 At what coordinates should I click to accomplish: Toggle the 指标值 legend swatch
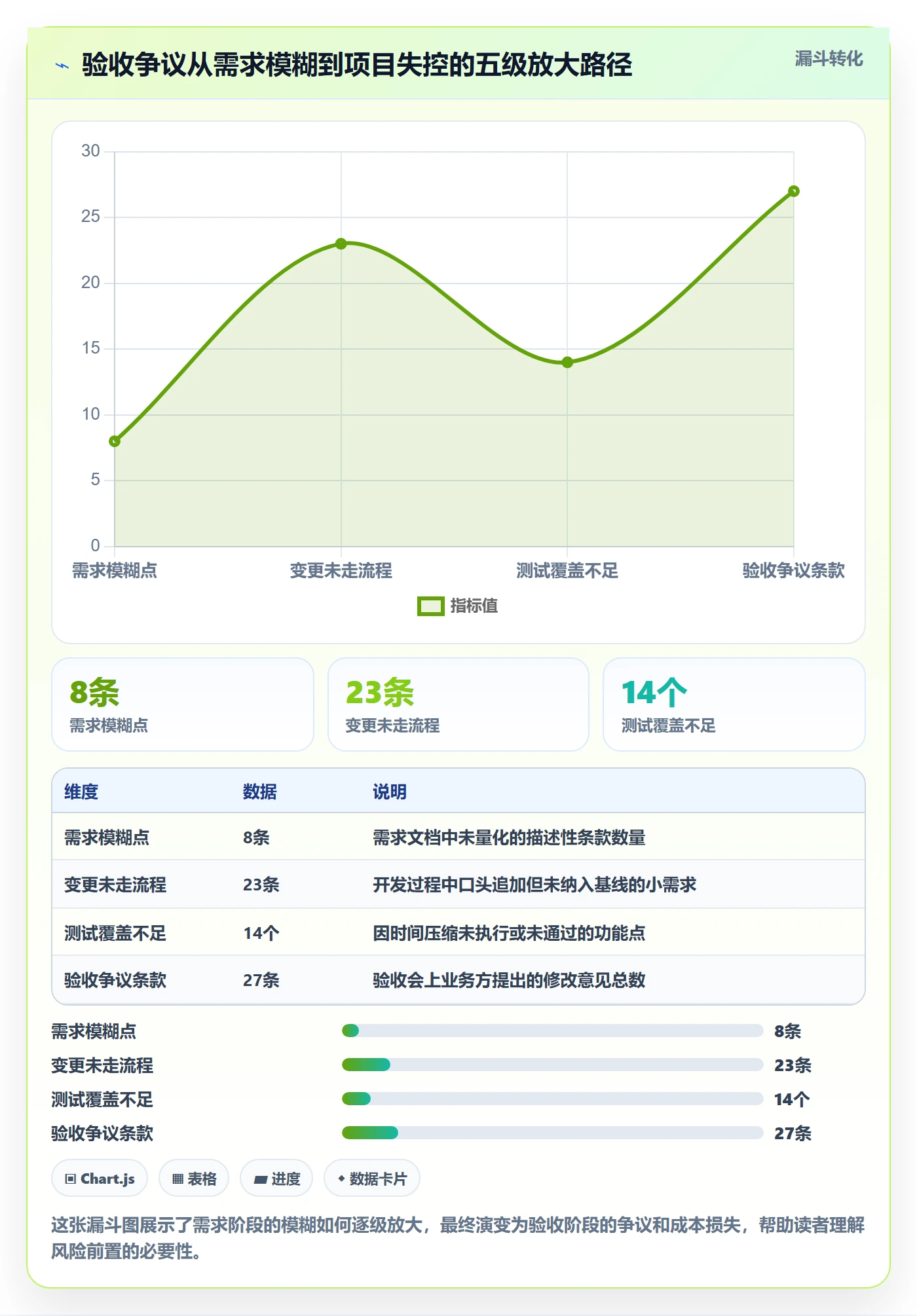click(x=431, y=606)
